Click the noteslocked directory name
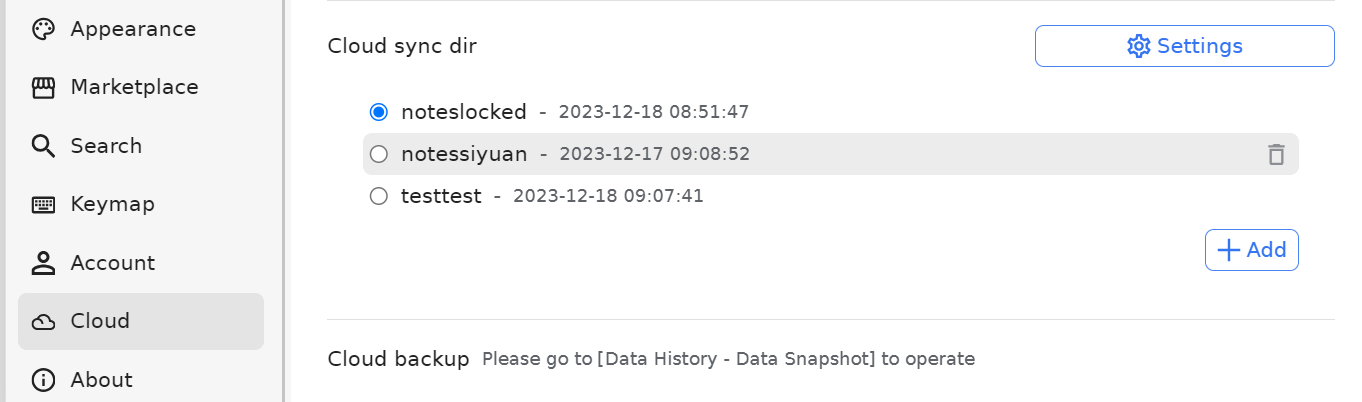Viewport: 1362px width, 402px height. tap(463, 112)
